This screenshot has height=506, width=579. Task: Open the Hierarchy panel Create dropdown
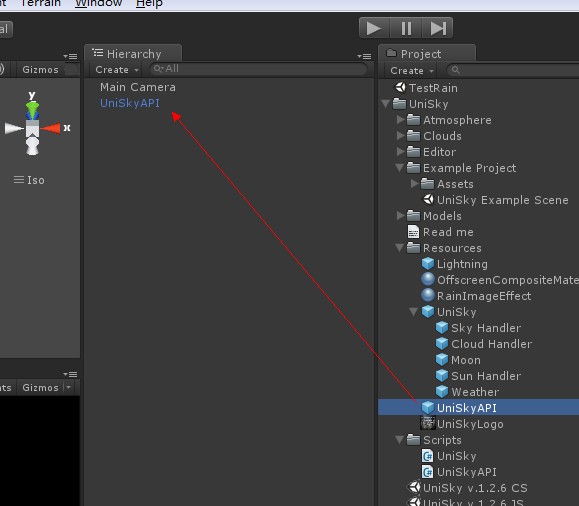[x=117, y=69]
